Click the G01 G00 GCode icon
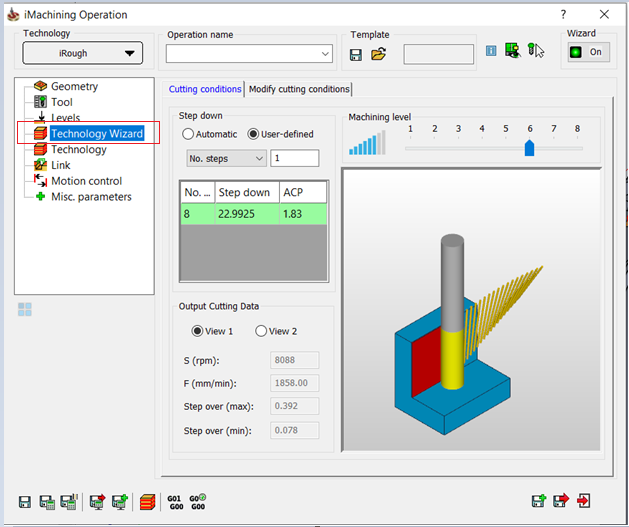 (x=175, y=502)
